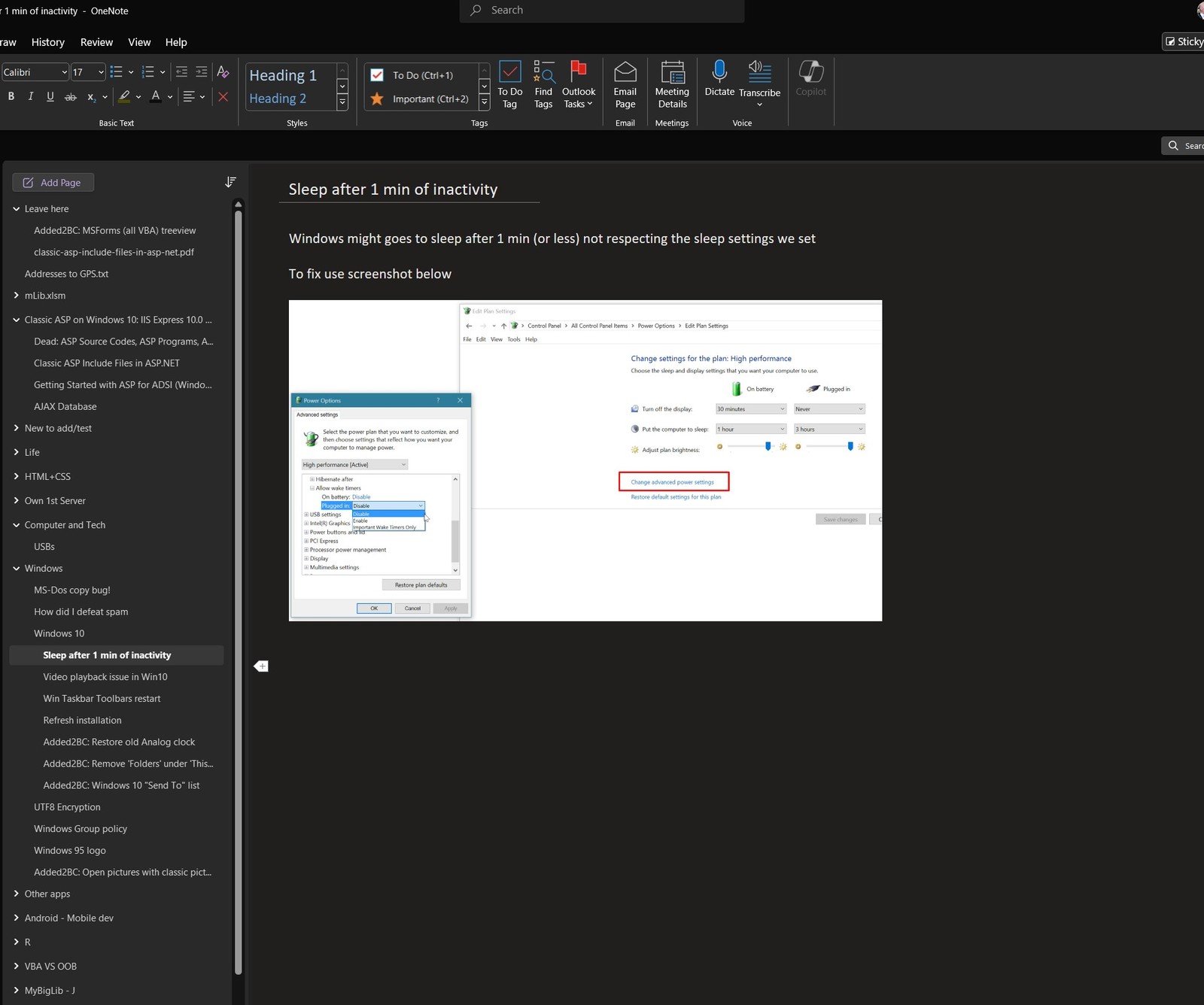Clear all formatting with the red X

tap(223, 96)
